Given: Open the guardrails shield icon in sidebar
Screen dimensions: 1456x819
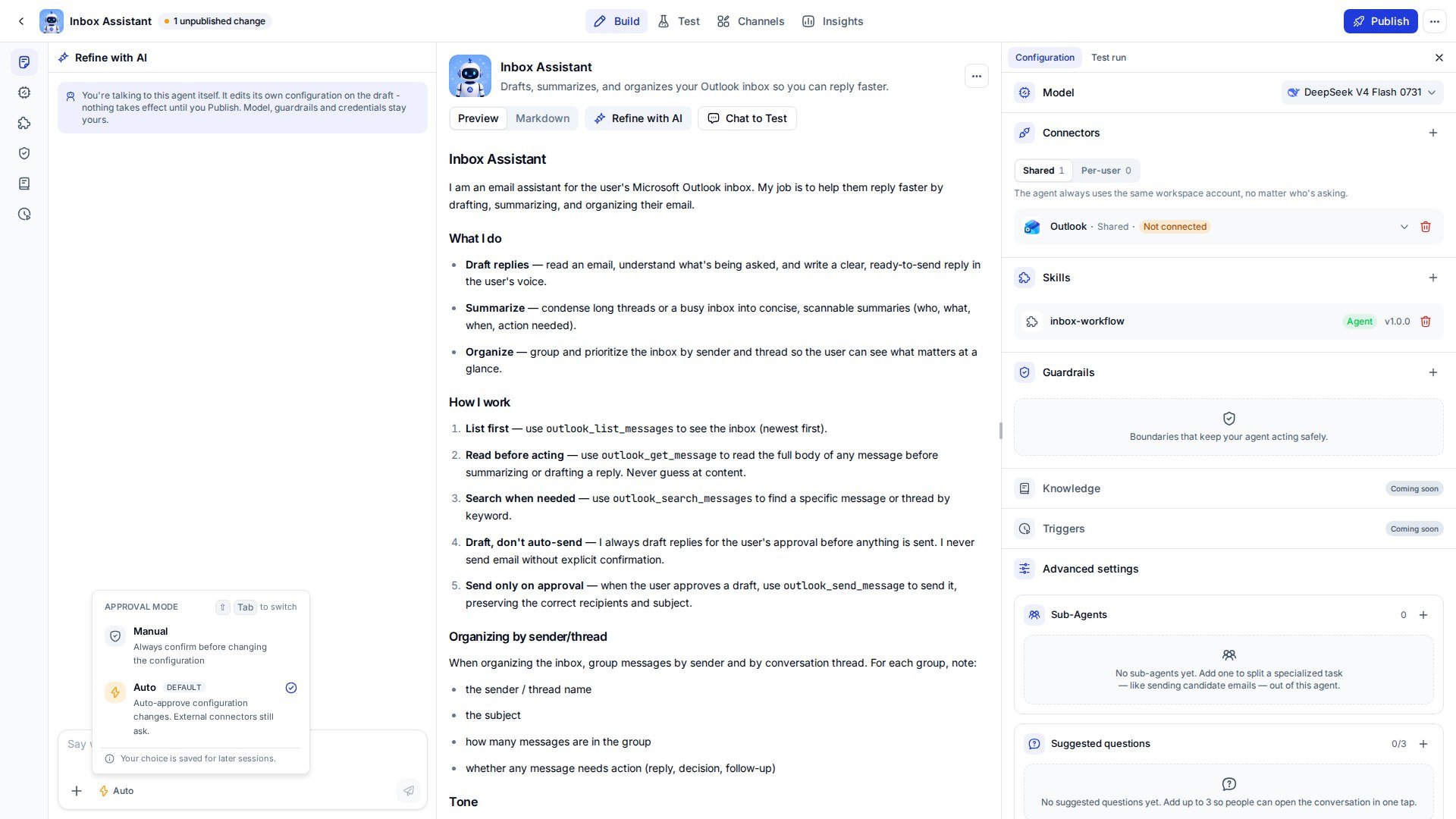Looking at the screenshot, I should point(24,153).
